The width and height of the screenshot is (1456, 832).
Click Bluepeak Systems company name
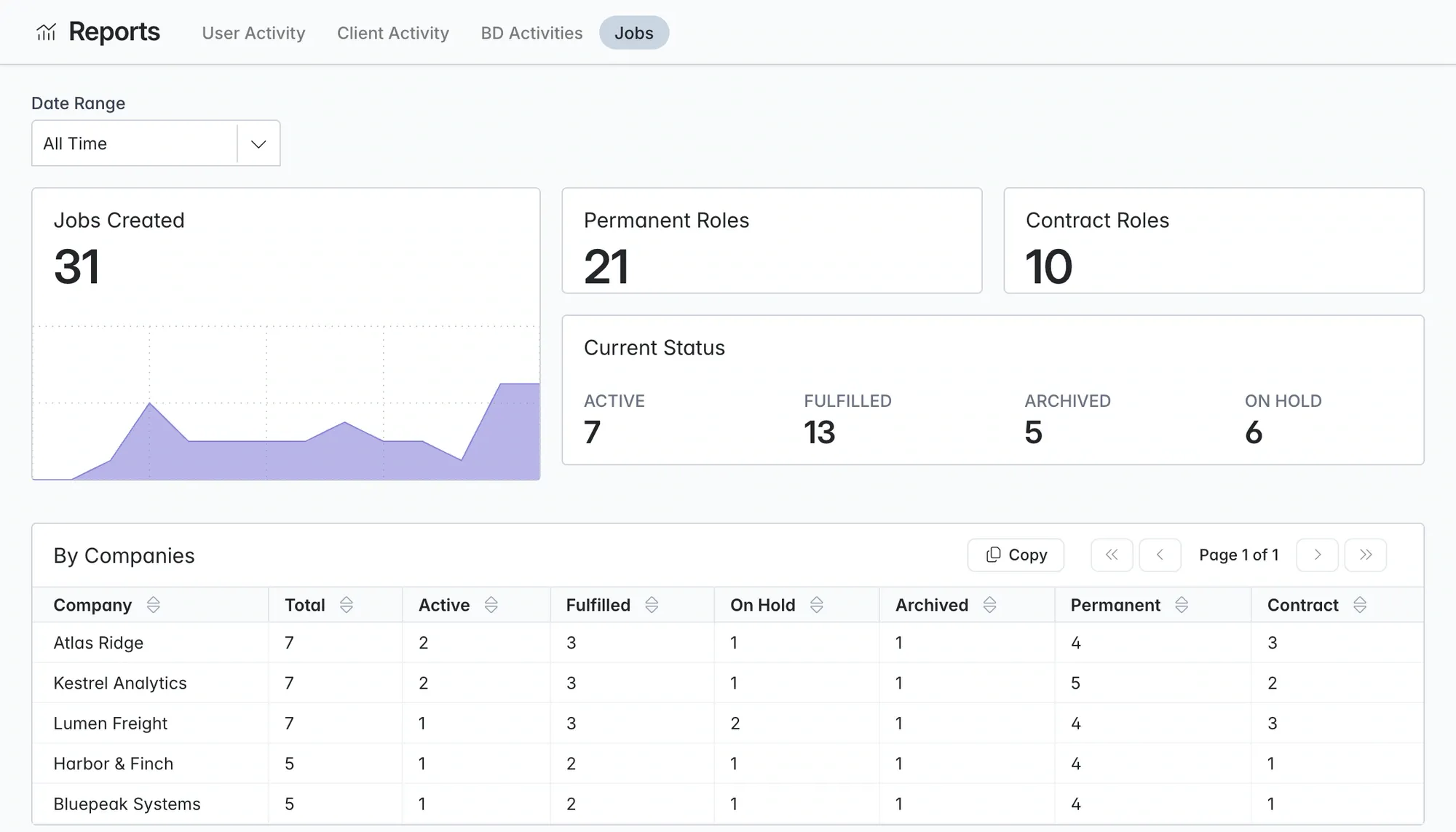click(x=127, y=804)
